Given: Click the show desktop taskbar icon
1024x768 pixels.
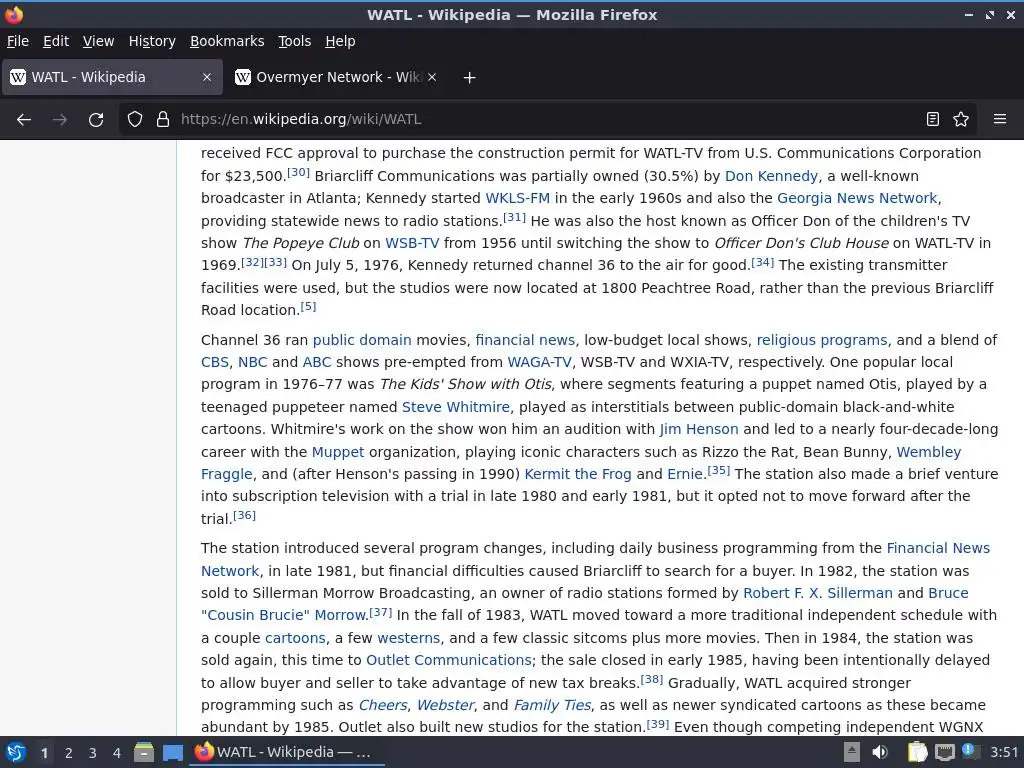Looking at the screenshot, I should 172,753.
